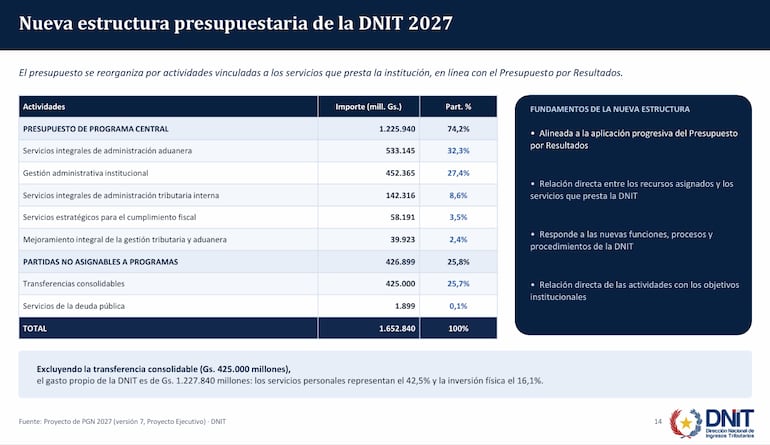Screen dimensions: 770x445
Task: Select the bullet 'Alineada a la aplicación progresiva'
Action: tap(633, 139)
